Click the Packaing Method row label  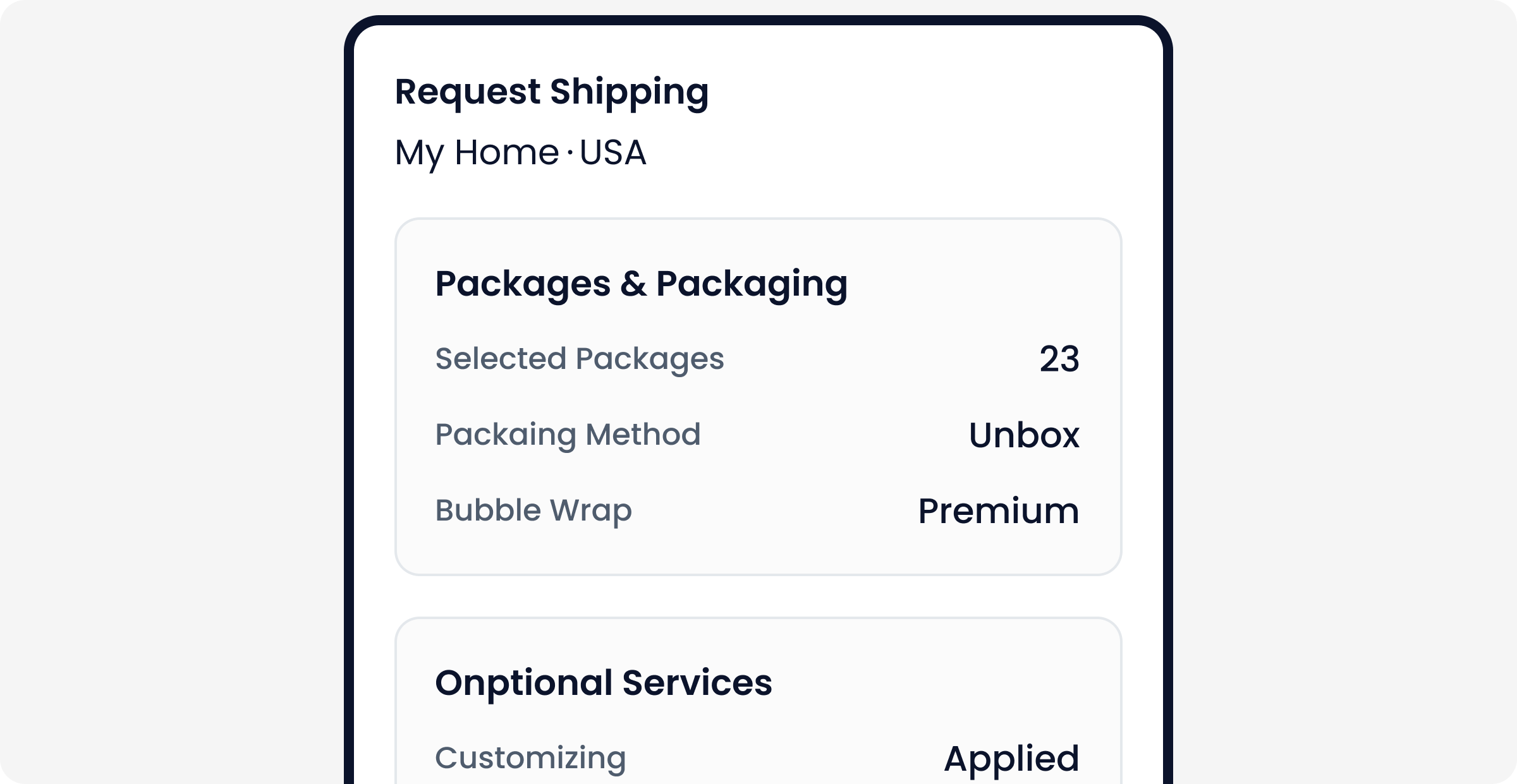[568, 435]
